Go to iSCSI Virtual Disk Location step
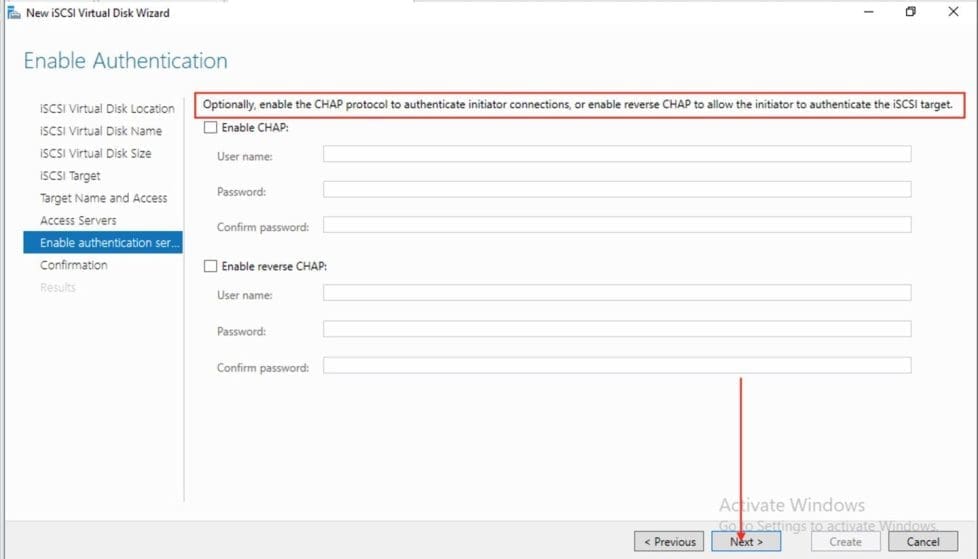 tap(107, 109)
